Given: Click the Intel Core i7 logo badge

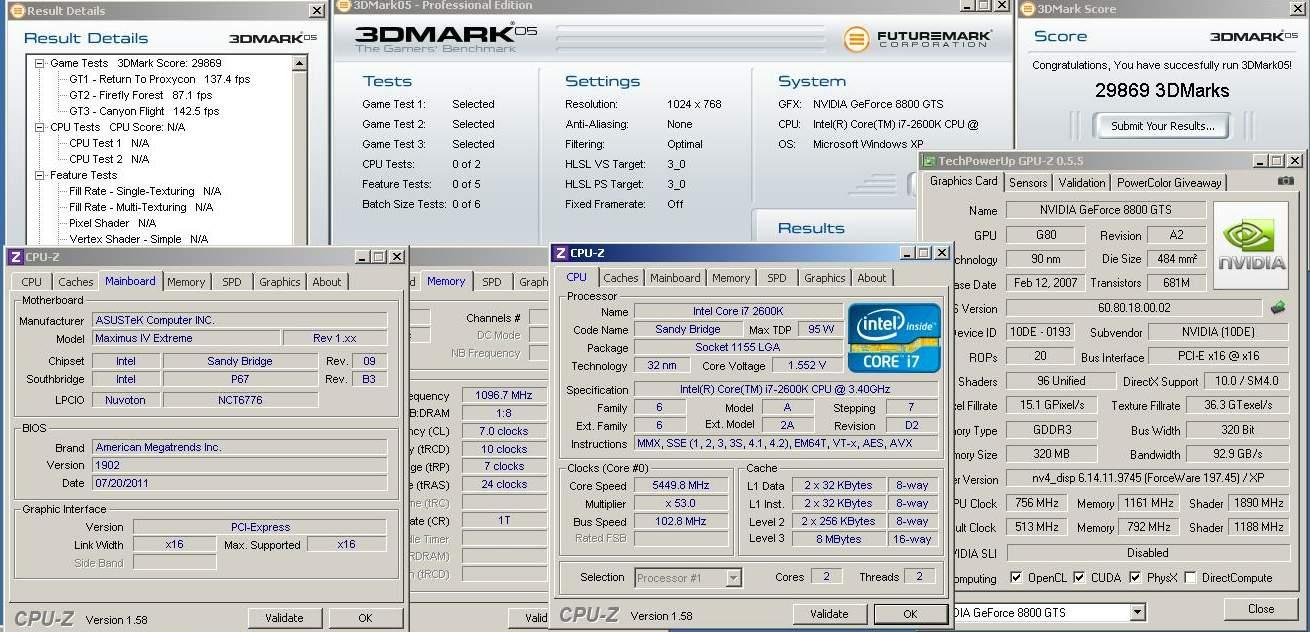Looking at the screenshot, I should click(x=894, y=337).
